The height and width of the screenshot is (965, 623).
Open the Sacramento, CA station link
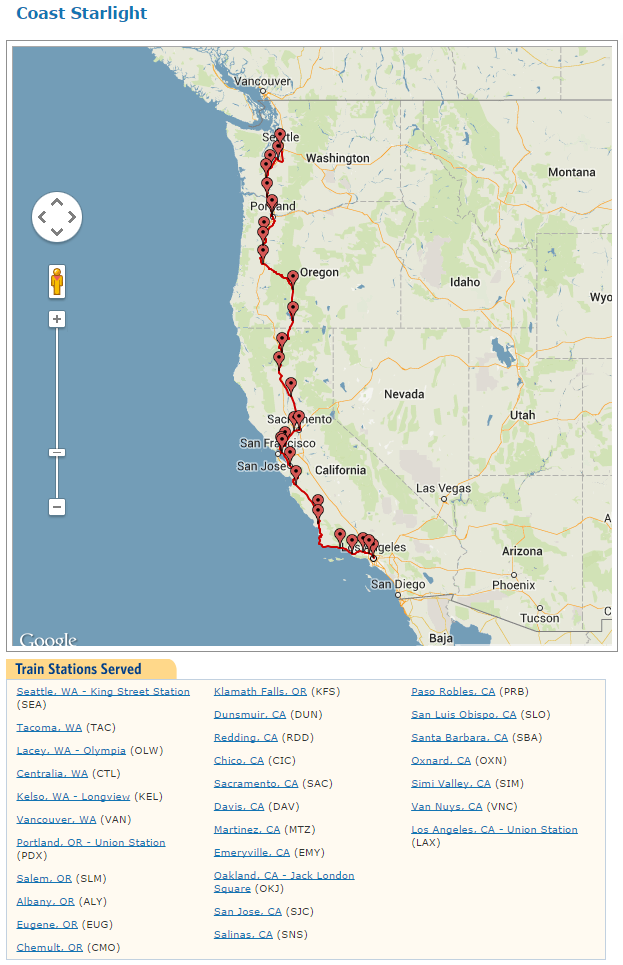256,783
